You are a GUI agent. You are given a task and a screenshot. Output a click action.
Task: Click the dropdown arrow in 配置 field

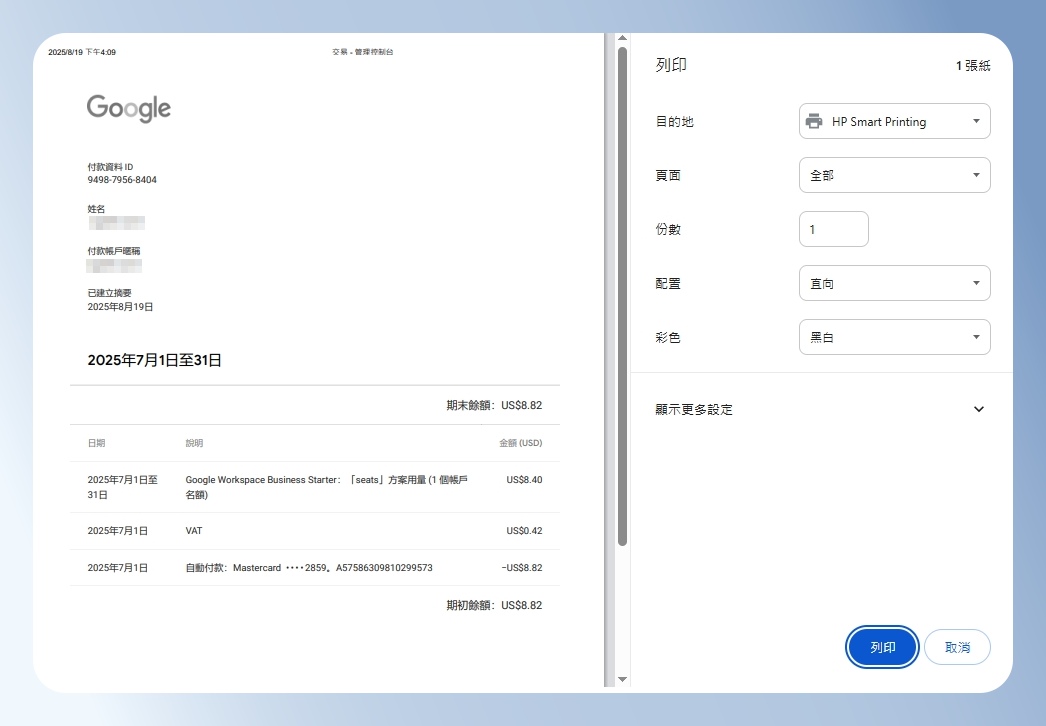(x=976, y=284)
